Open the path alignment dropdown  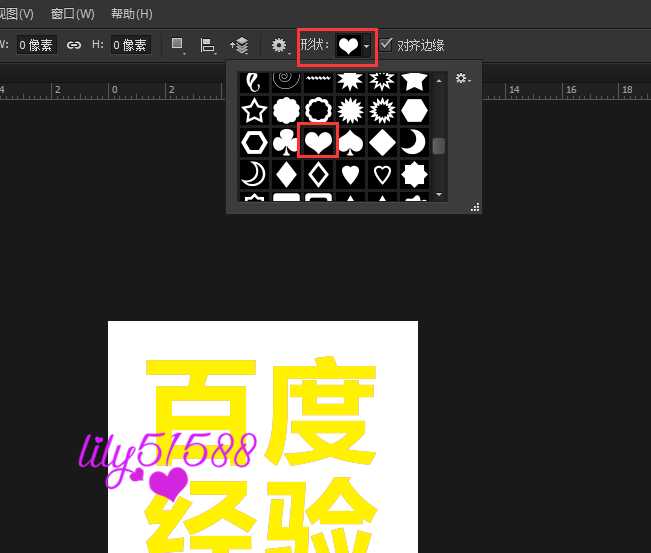(208, 45)
